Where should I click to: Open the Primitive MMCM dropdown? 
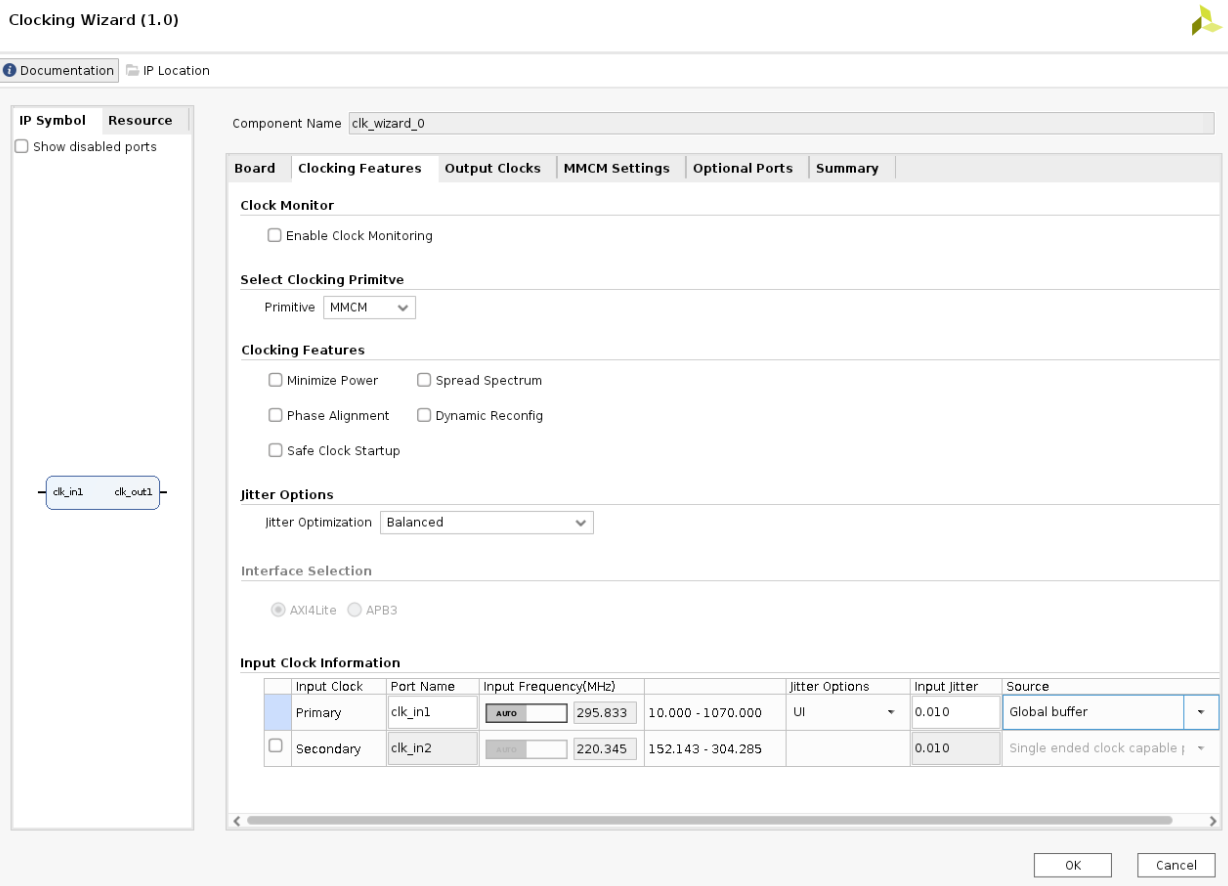pos(369,308)
